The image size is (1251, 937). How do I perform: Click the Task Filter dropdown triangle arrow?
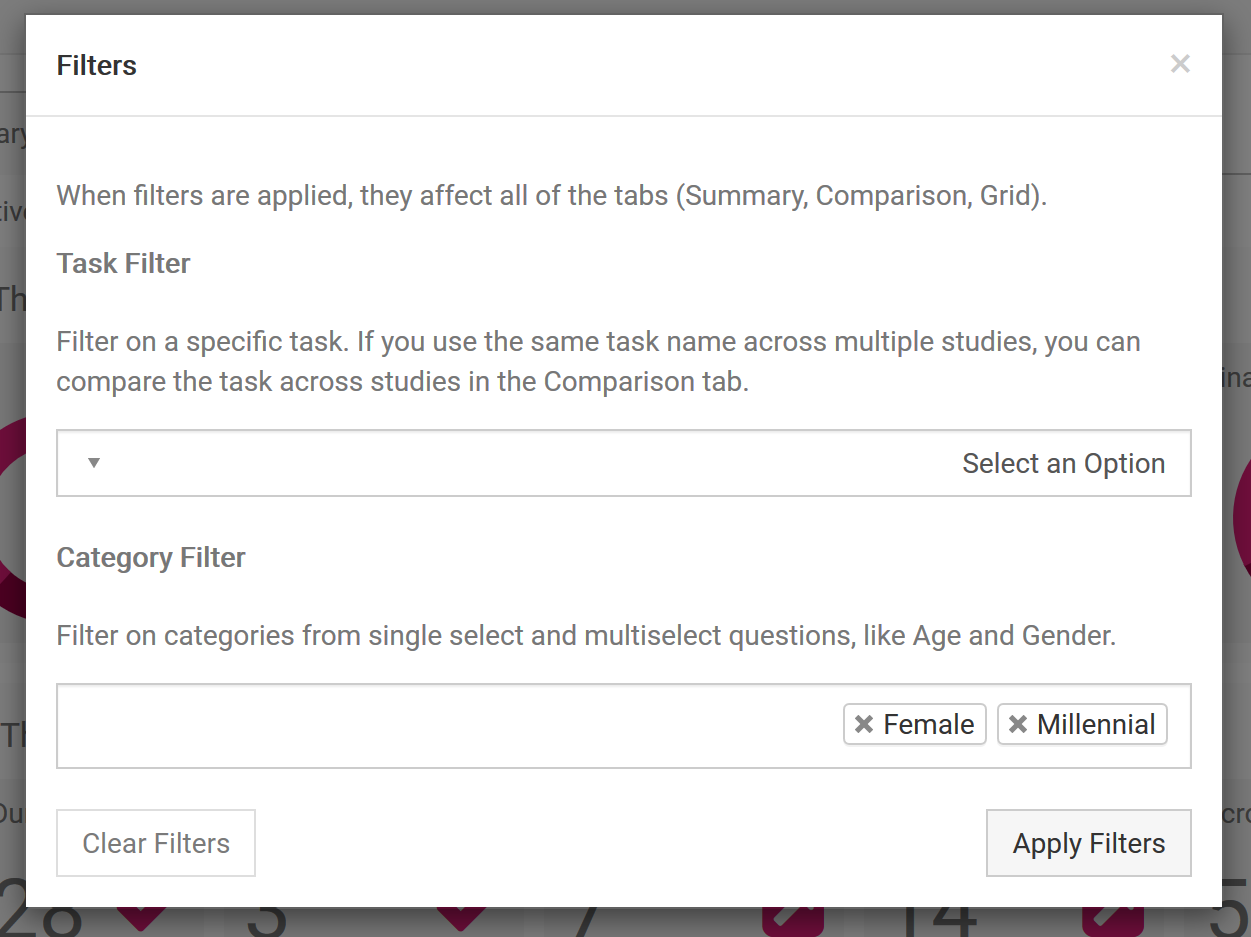point(94,463)
